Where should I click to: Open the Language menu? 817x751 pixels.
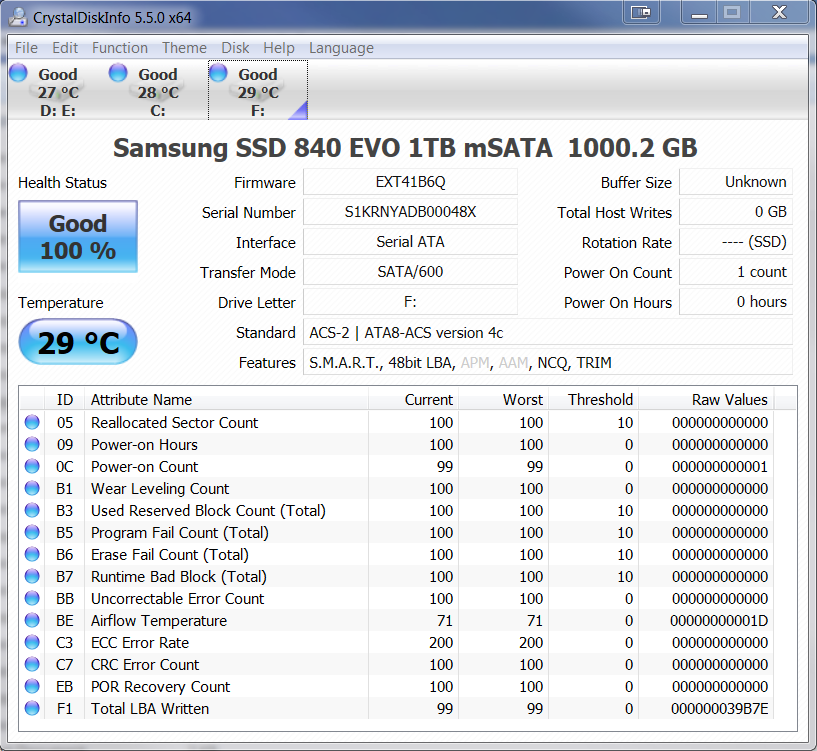point(341,48)
